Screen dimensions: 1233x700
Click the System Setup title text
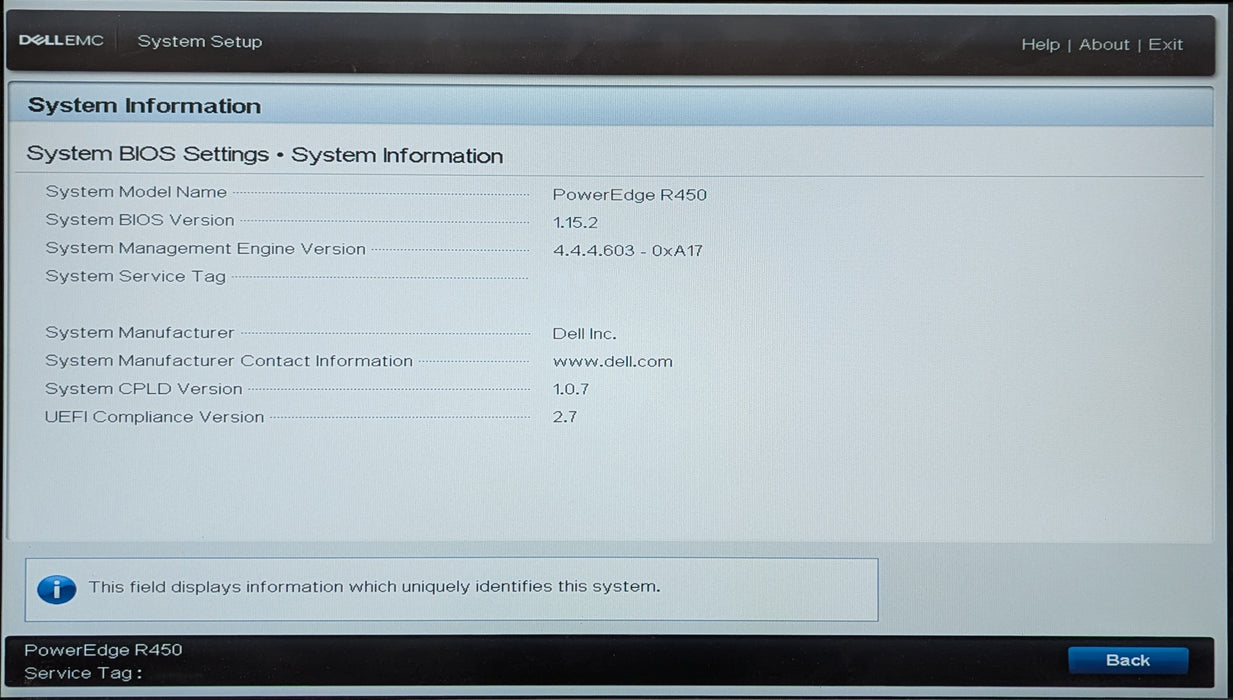point(200,41)
